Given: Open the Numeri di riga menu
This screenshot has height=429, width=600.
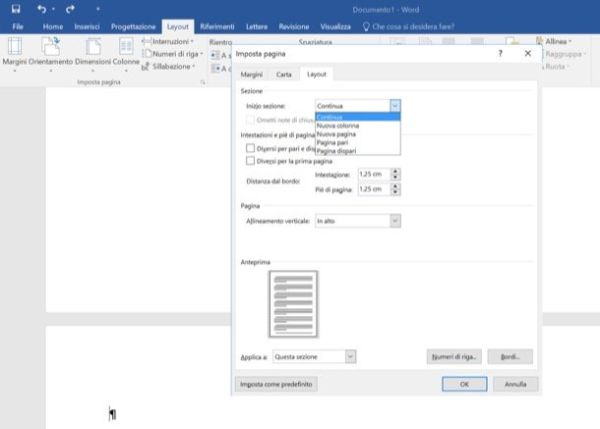Looking at the screenshot, I should (x=173, y=54).
